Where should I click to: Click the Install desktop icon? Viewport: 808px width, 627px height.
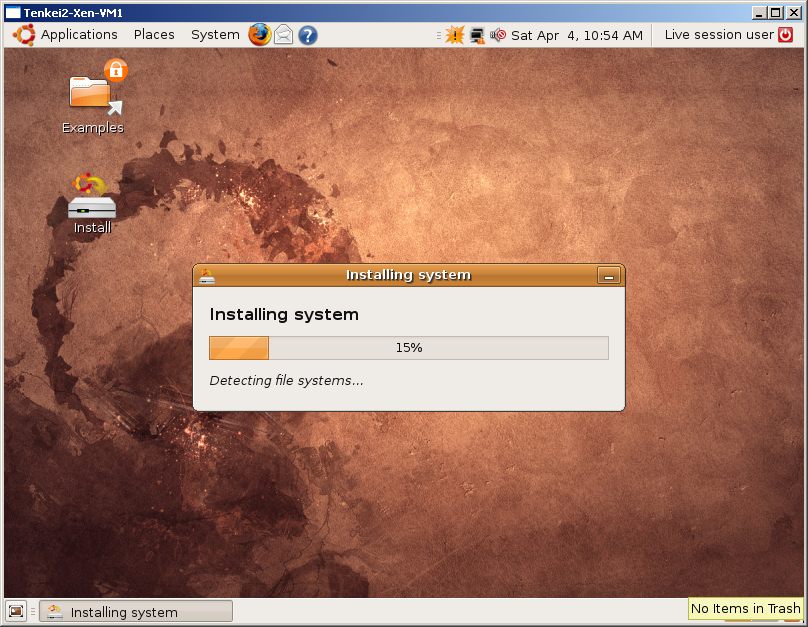coord(92,204)
